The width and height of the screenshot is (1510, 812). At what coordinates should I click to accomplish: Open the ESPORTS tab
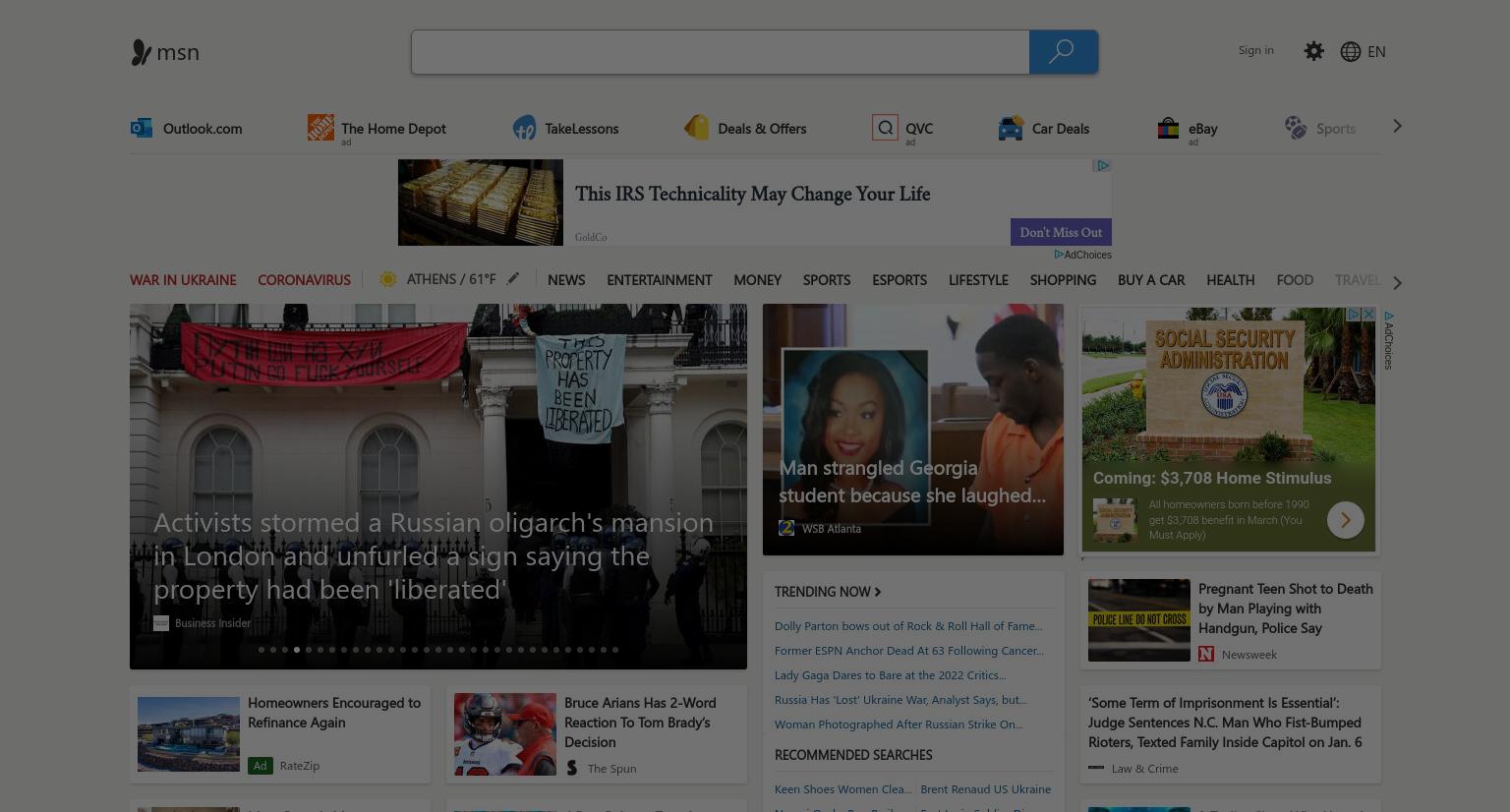[900, 280]
